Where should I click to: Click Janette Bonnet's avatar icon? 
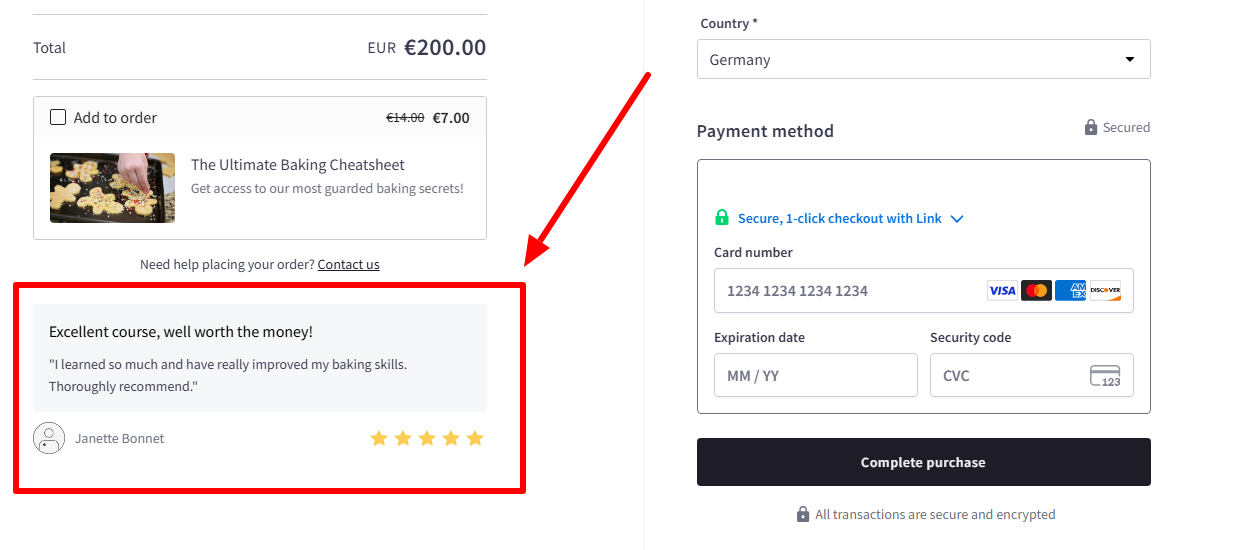(49, 438)
